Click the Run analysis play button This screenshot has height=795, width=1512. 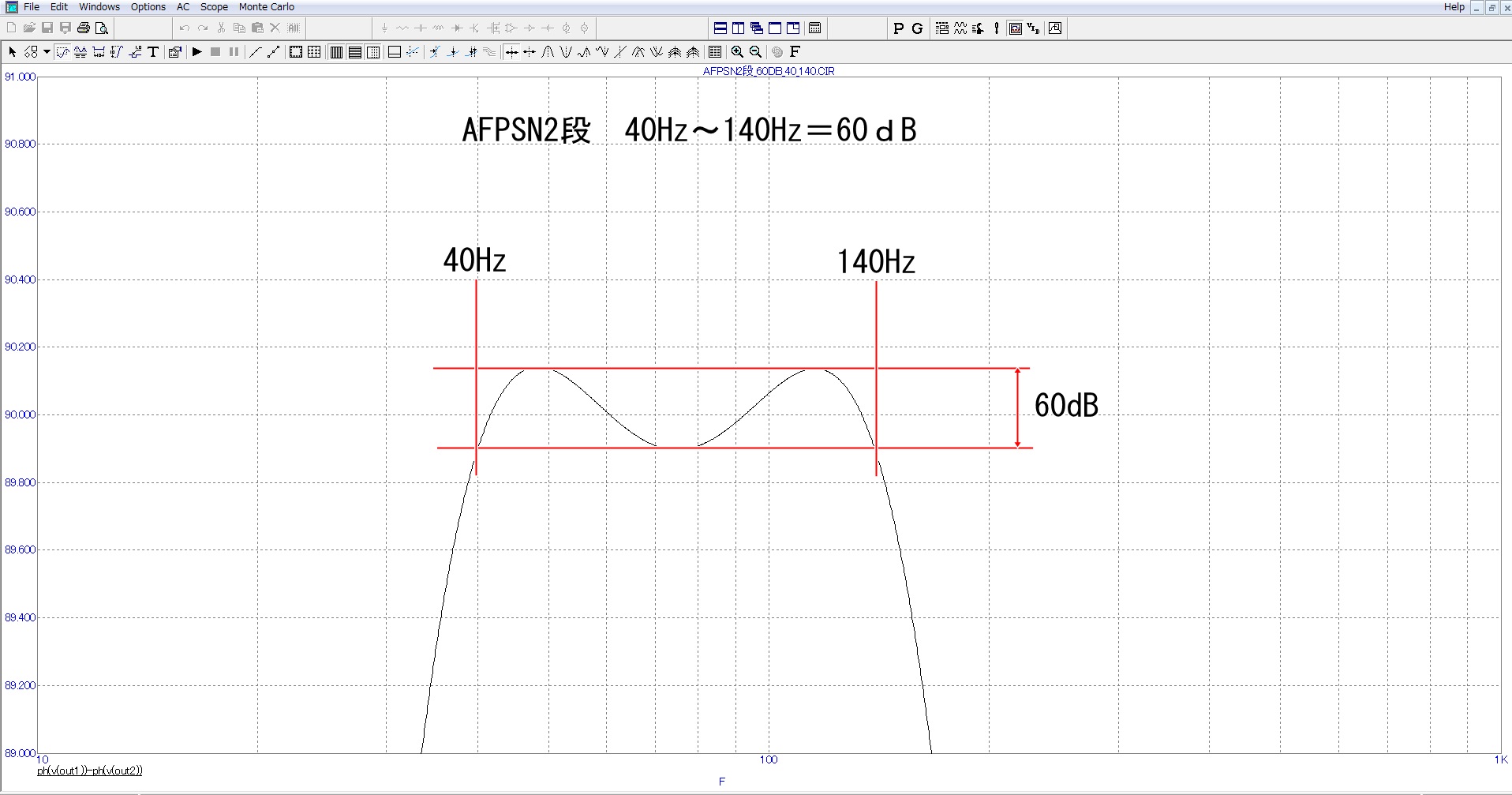pos(197,52)
